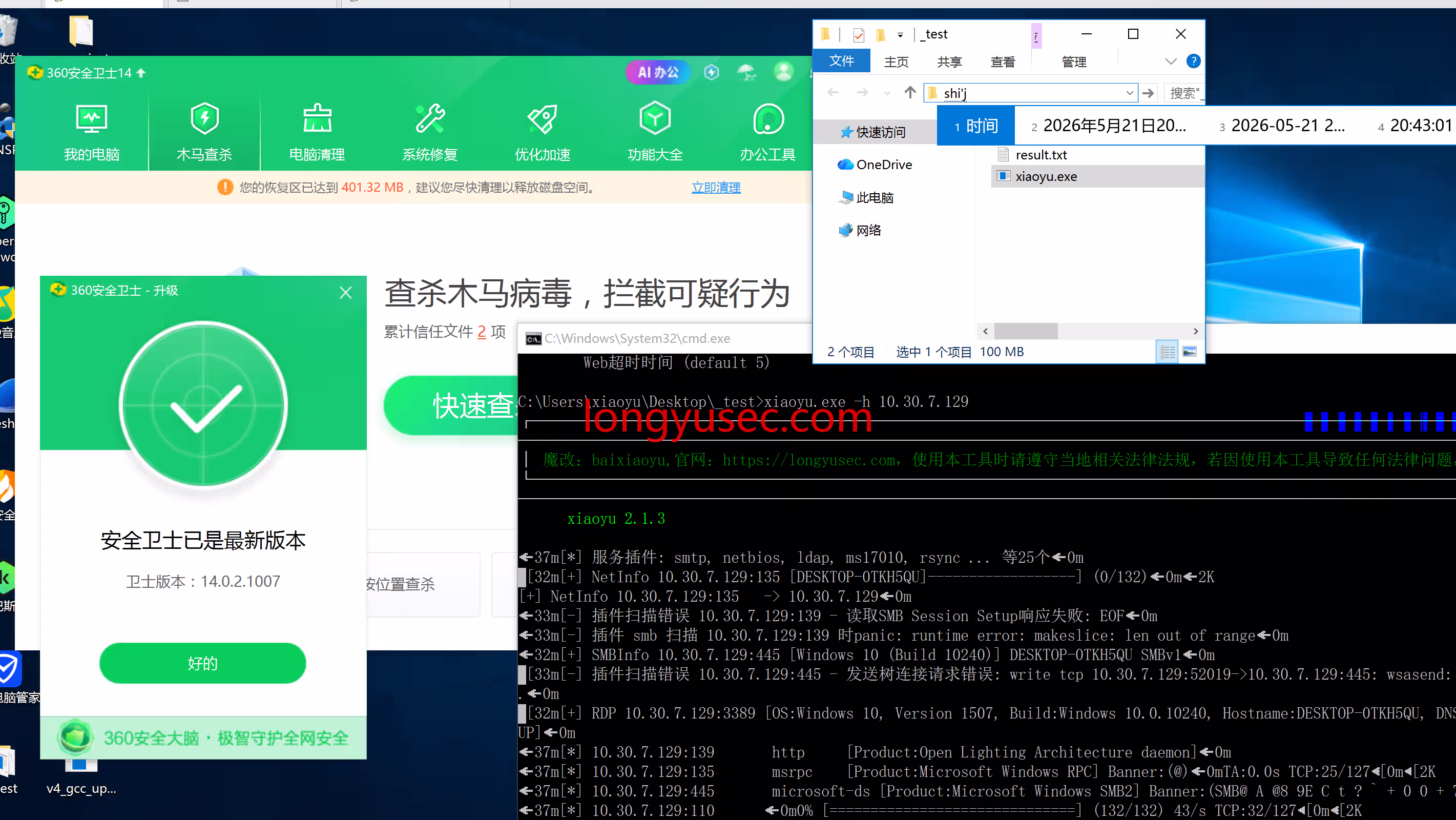The image size is (1456, 820).
Task: Open the 管理 ribbon tab
Action: [1074, 61]
